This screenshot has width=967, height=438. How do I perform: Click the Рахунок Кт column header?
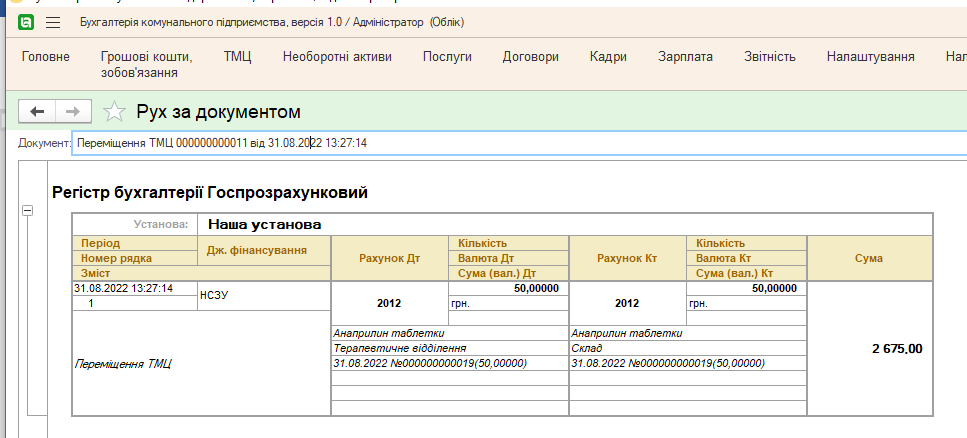point(628,258)
